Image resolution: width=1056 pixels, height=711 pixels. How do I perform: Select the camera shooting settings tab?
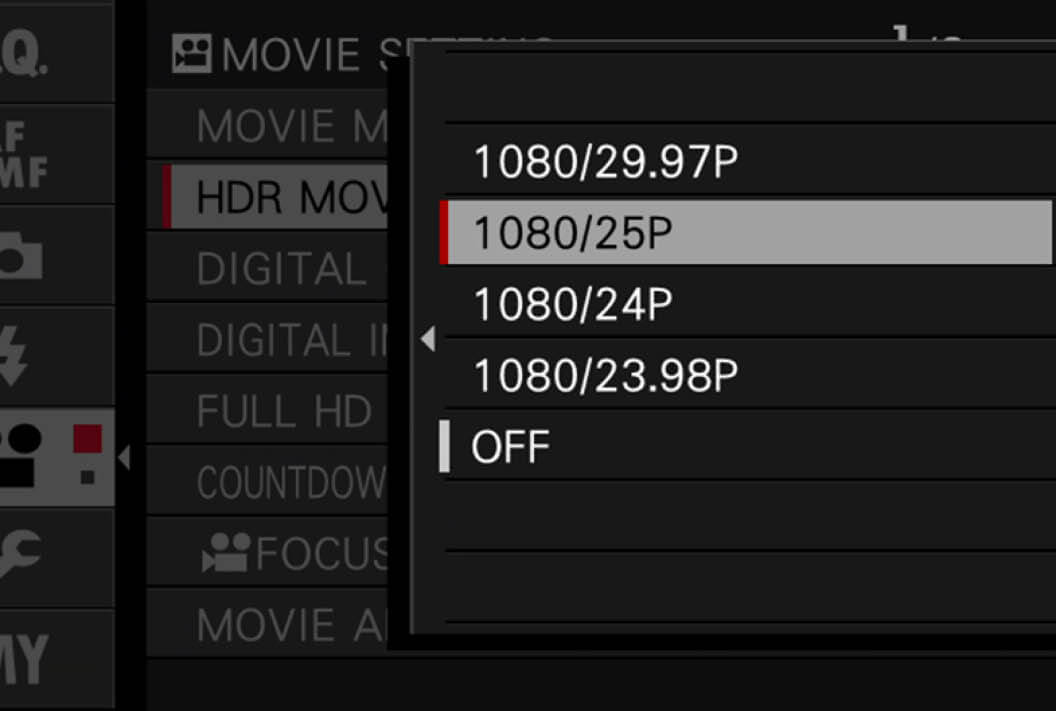click(x=57, y=255)
